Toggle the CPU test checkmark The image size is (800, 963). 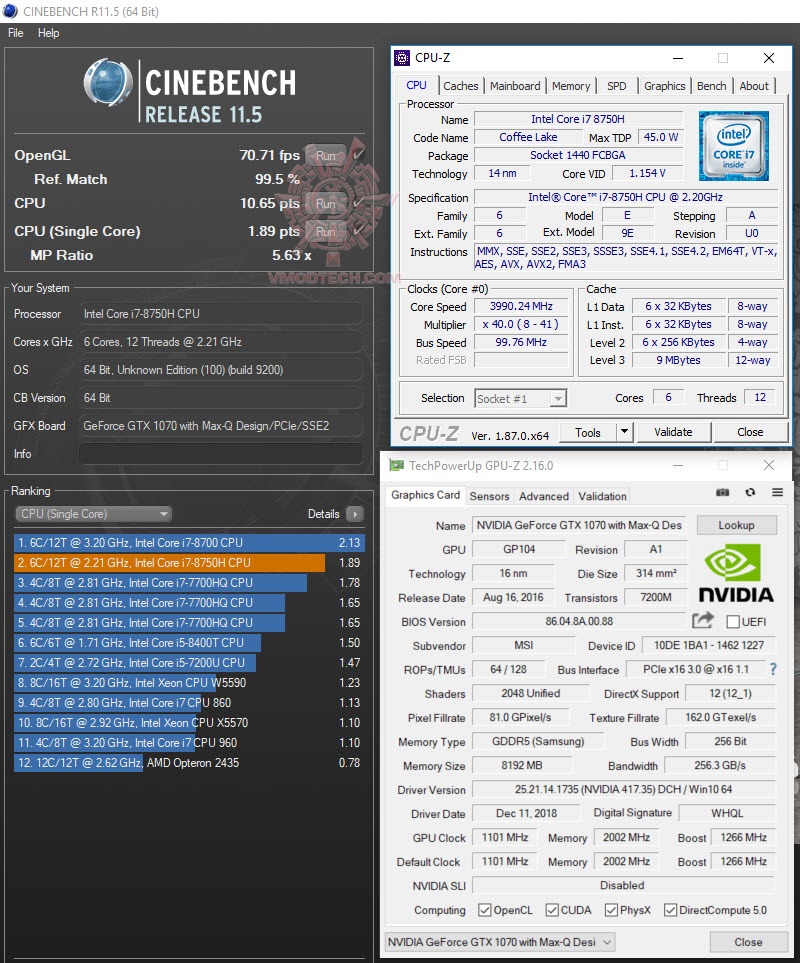(x=358, y=202)
